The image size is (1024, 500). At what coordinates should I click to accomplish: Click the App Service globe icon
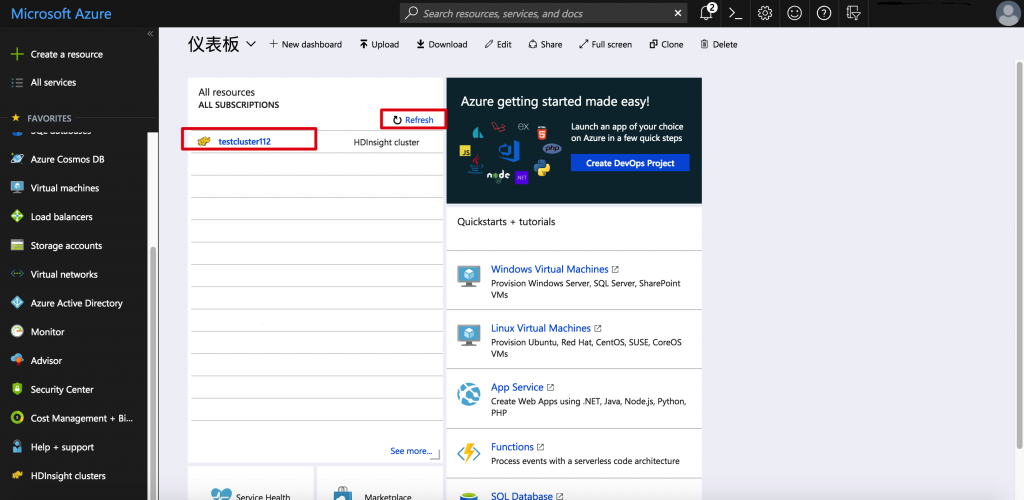pos(468,394)
